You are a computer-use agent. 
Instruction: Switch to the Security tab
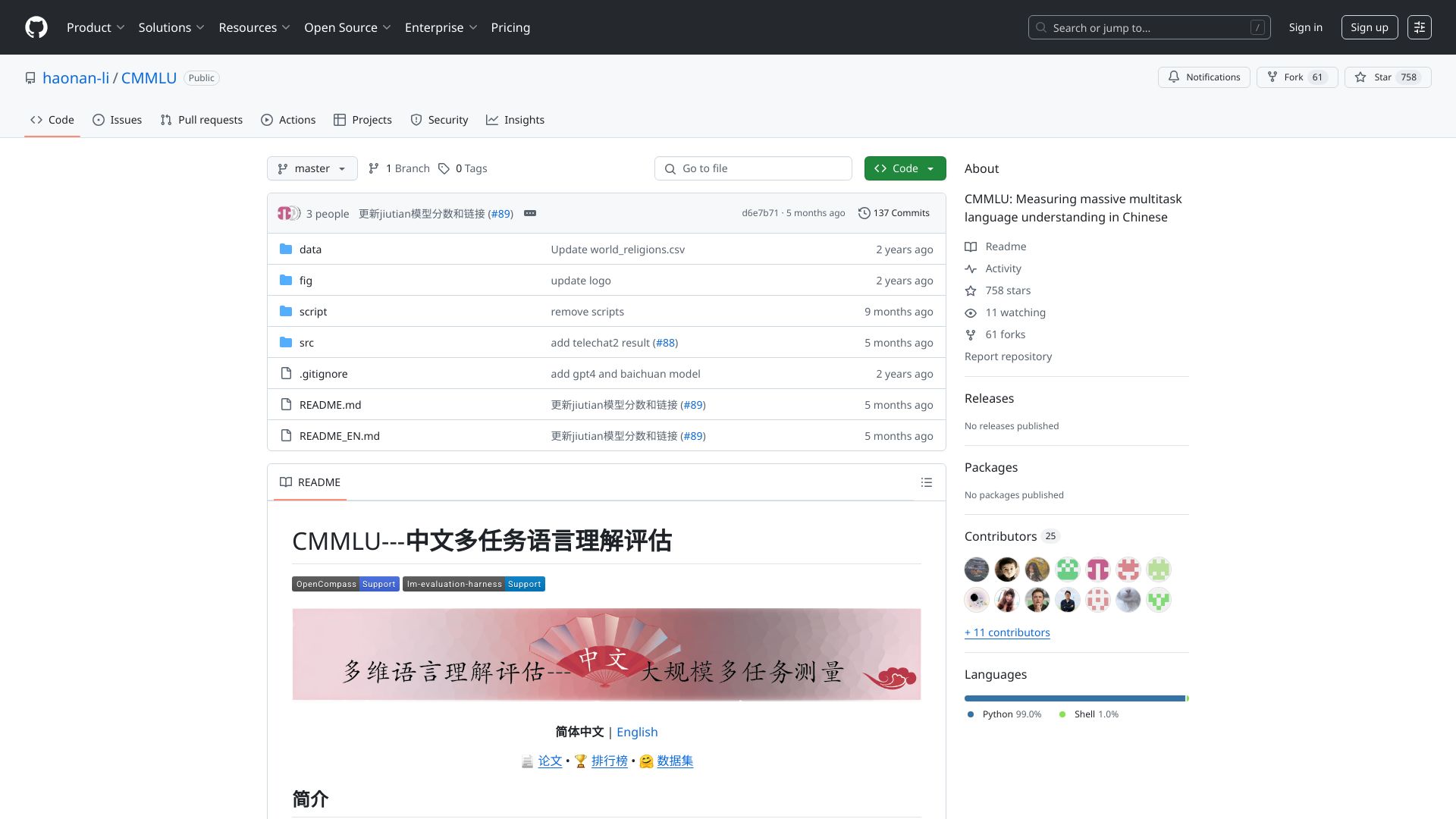pyautogui.click(x=439, y=120)
